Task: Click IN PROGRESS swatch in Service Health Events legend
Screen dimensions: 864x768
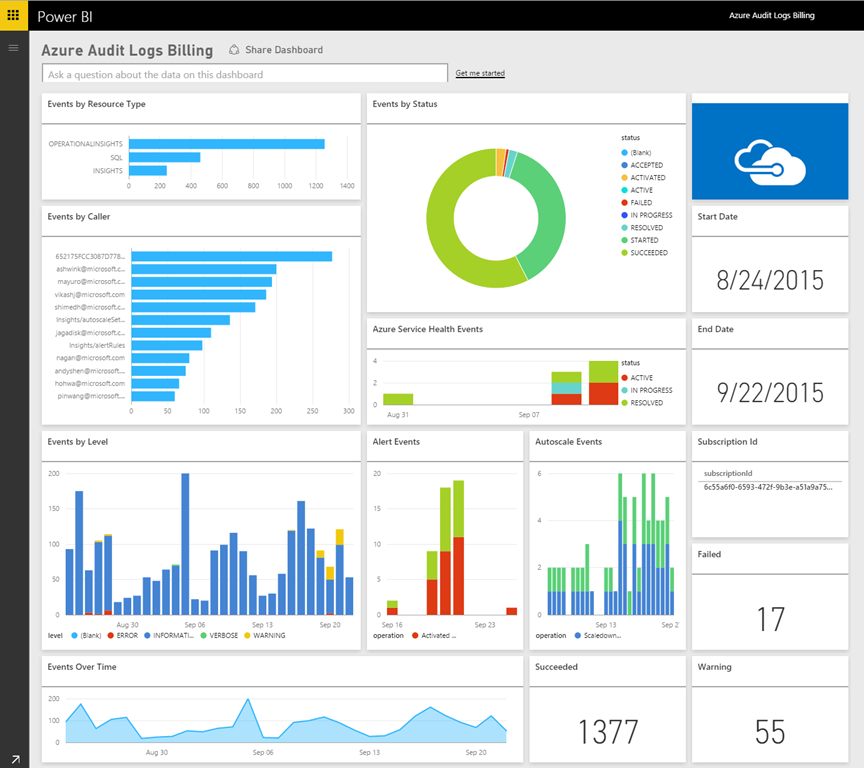Action: pos(624,390)
